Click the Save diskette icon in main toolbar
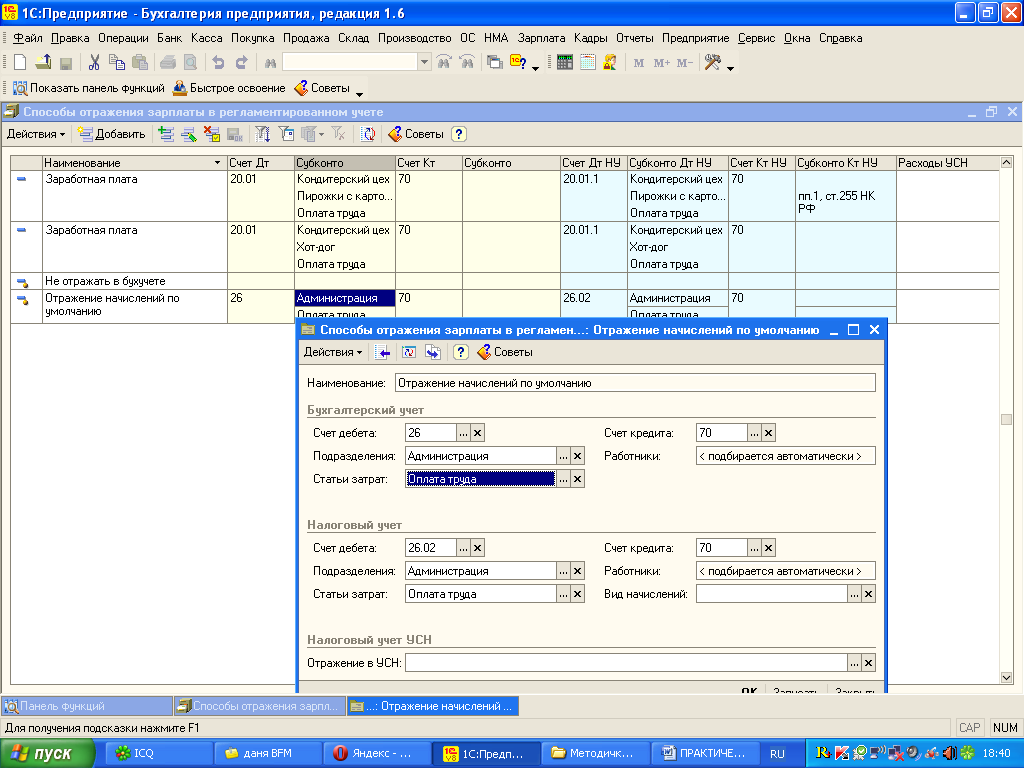1024x768 pixels. pos(65,63)
